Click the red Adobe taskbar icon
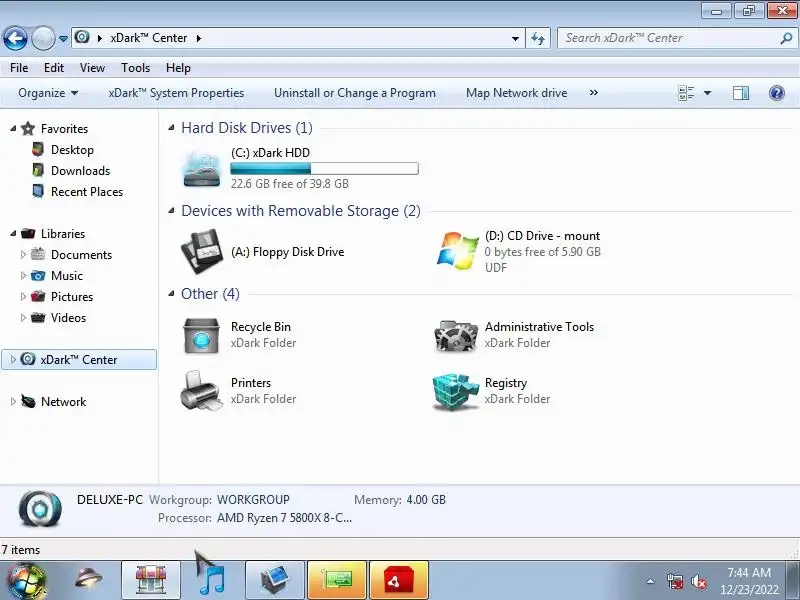Screen dimensions: 800x600 398,580
